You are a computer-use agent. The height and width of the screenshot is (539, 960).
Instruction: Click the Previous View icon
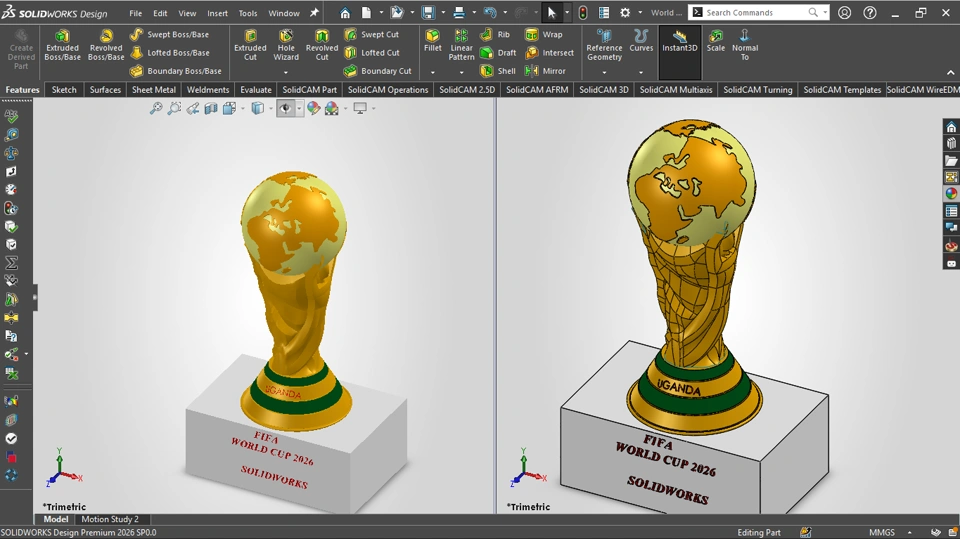193,108
